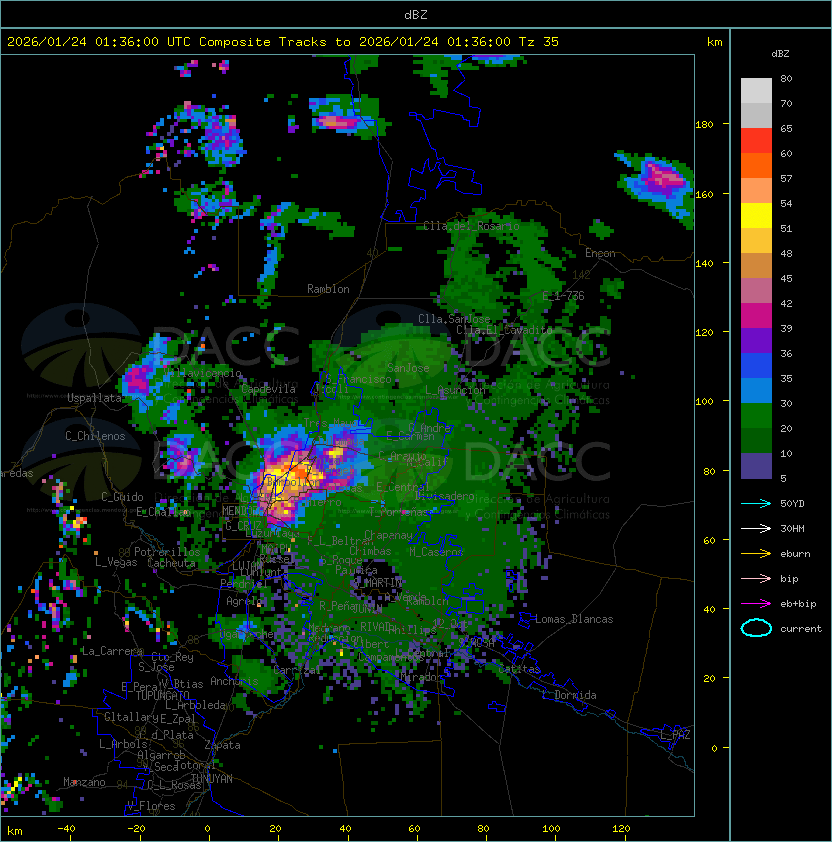Viewport: 832px width, 842px height.
Task: Click the 'Manzano' map label
Action: (84, 782)
